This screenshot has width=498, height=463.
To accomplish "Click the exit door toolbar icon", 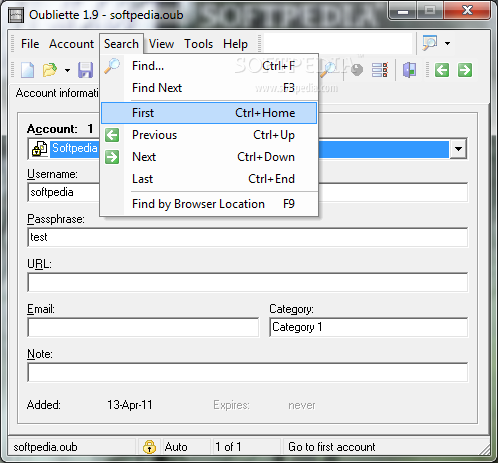I will pyautogui.click(x=409, y=70).
